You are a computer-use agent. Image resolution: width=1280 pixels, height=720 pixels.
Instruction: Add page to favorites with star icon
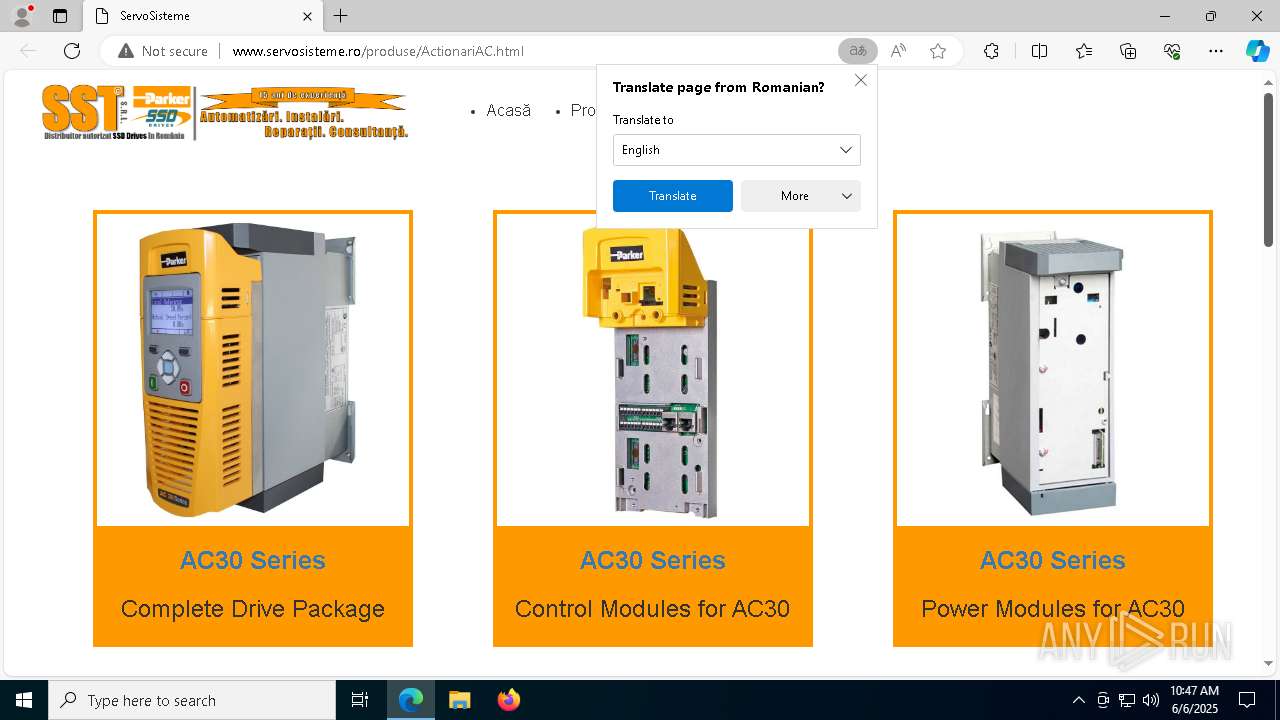[938, 51]
